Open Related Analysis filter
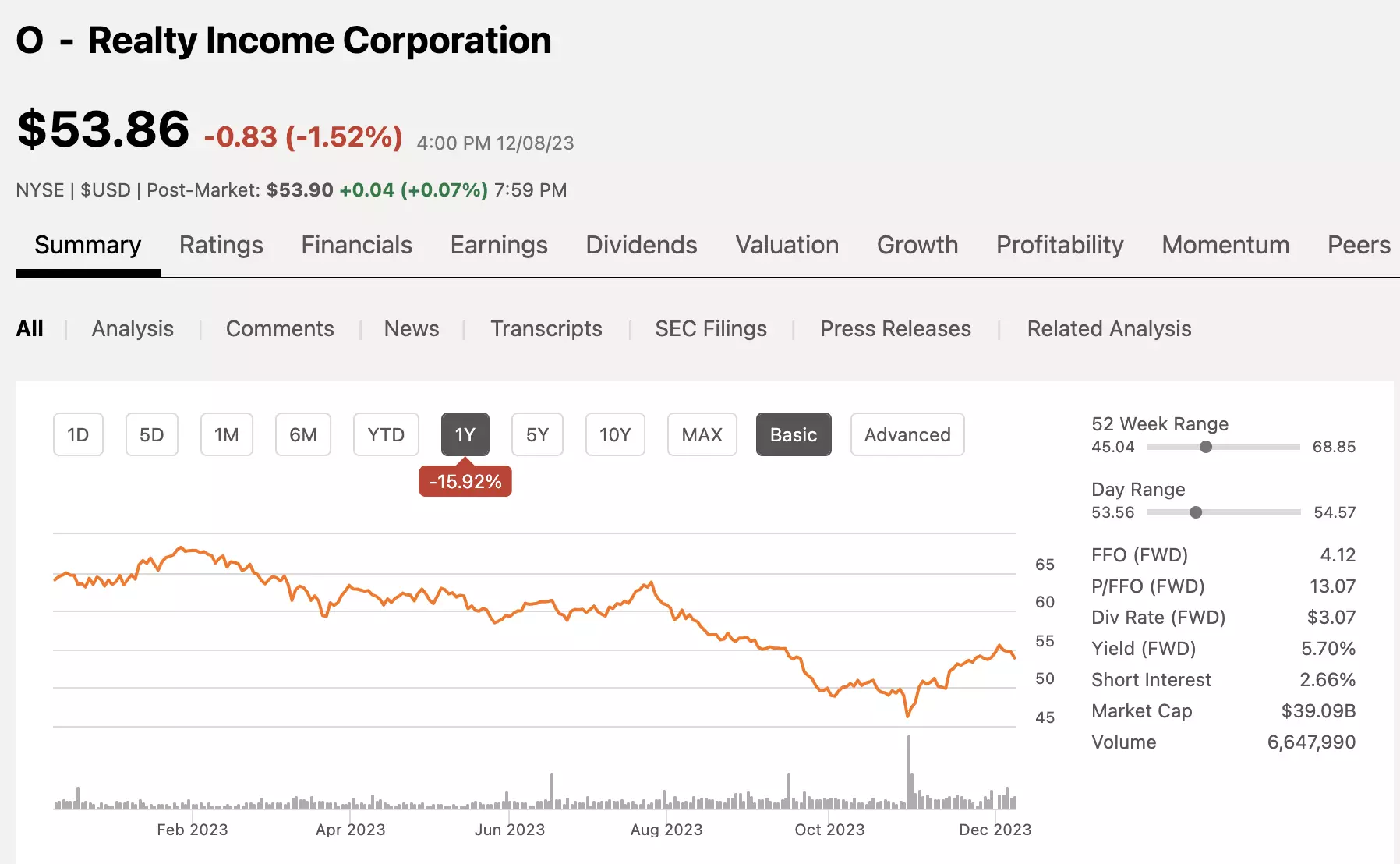The height and width of the screenshot is (864, 1400). (1109, 328)
